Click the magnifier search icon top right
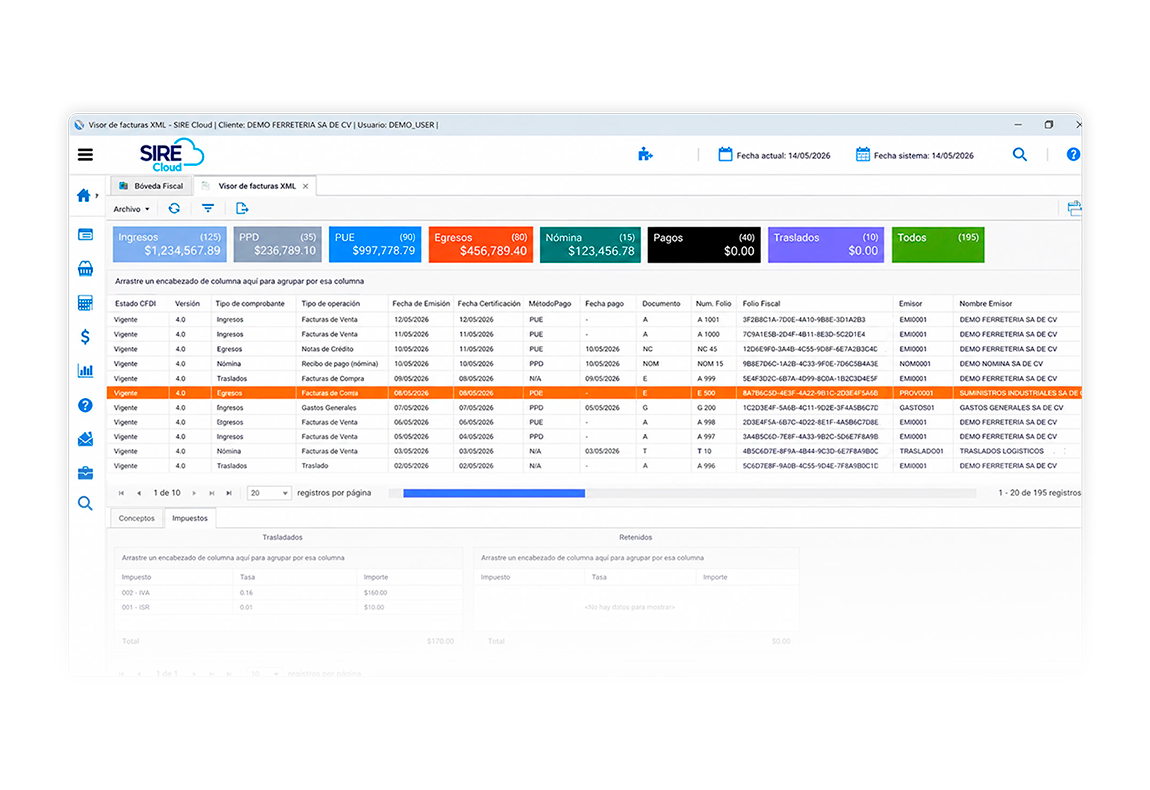This screenshot has width=1150, height=790. [x=1019, y=154]
